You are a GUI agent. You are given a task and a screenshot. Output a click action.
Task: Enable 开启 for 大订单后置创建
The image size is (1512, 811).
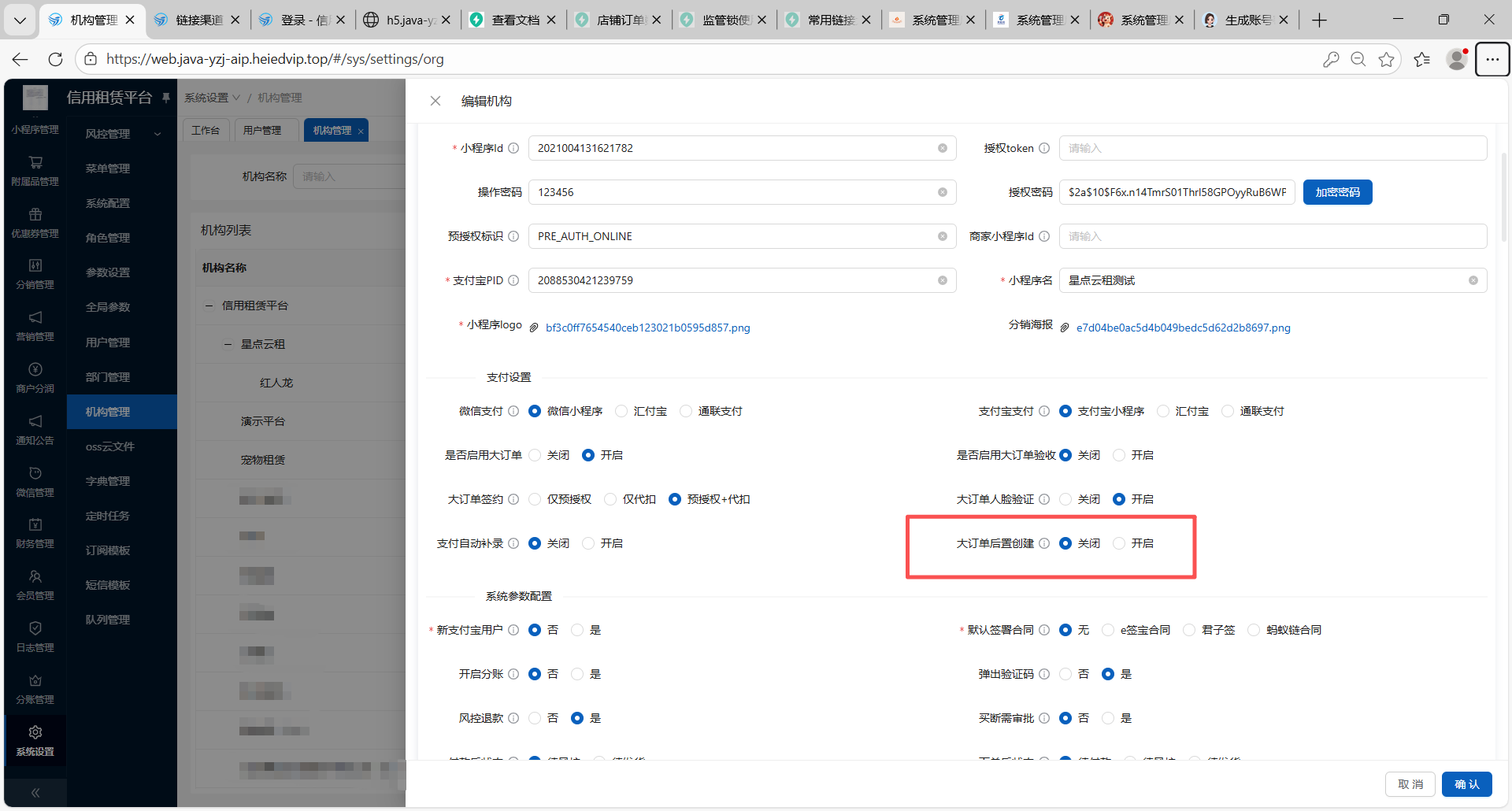pyautogui.click(x=1119, y=543)
